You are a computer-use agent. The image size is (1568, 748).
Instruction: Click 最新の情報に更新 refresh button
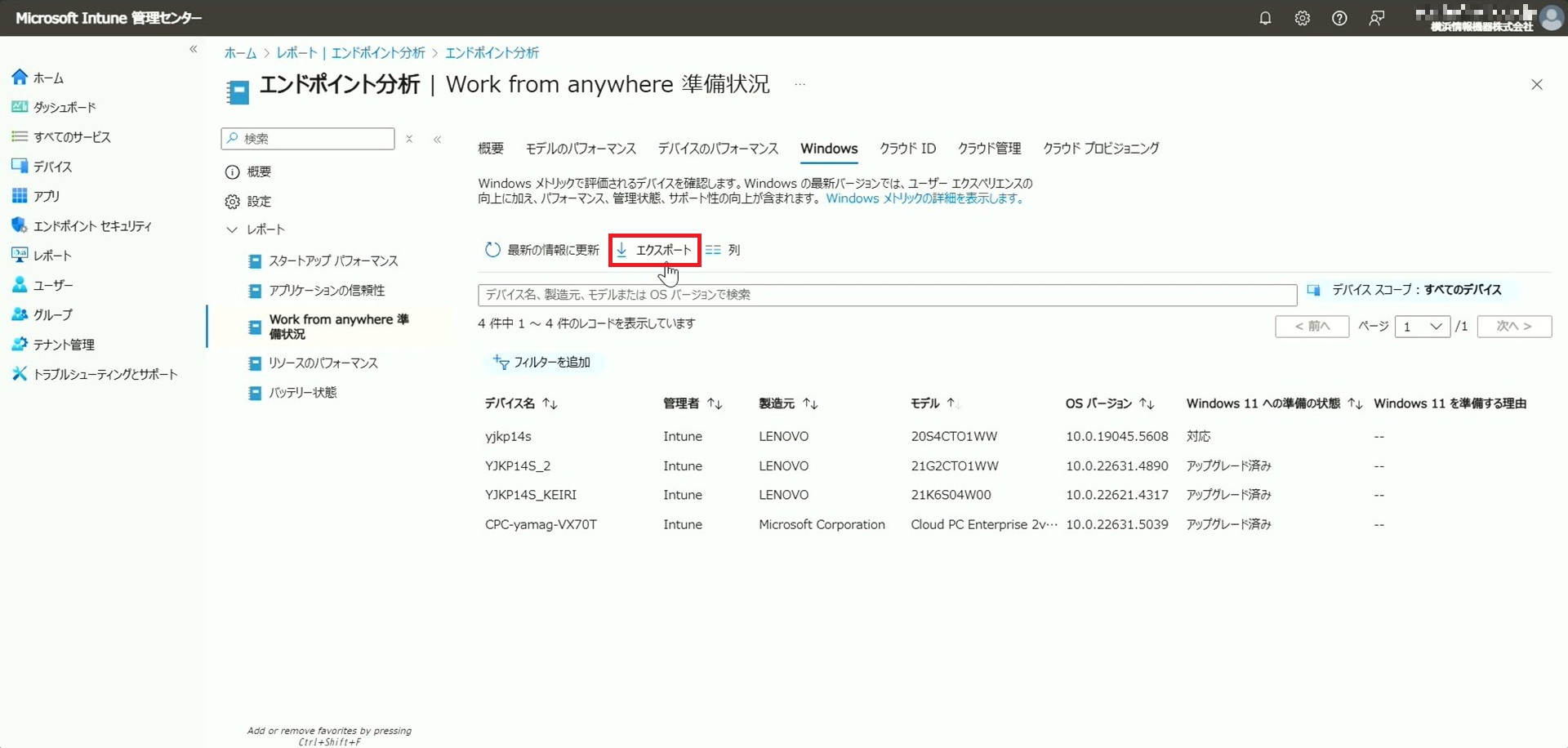click(x=542, y=250)
